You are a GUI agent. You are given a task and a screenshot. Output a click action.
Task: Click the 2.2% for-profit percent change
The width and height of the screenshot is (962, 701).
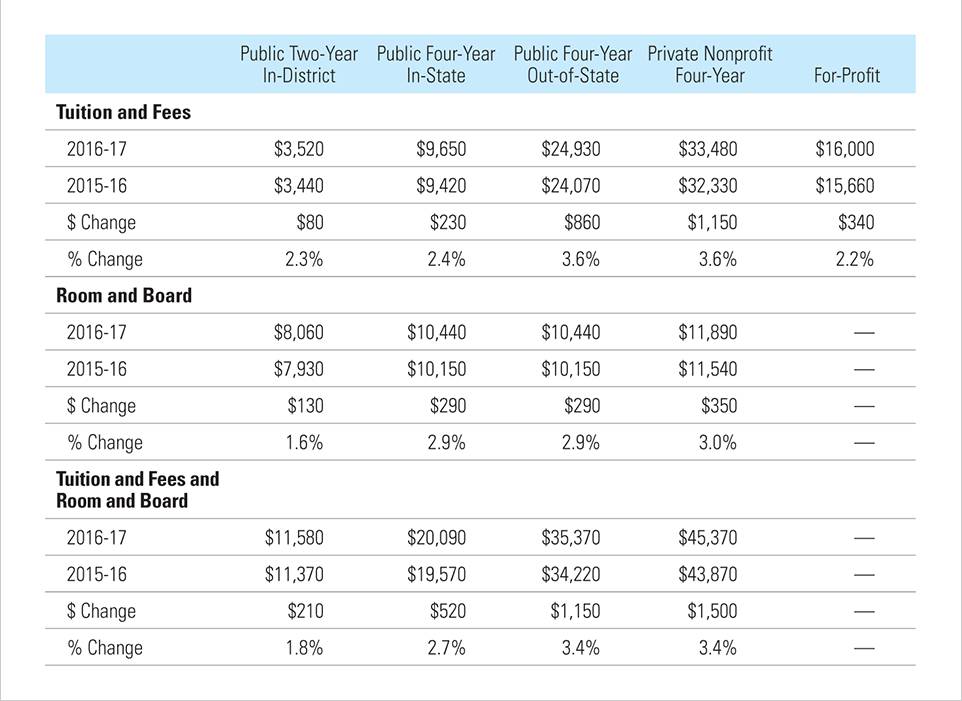(855, 259)
